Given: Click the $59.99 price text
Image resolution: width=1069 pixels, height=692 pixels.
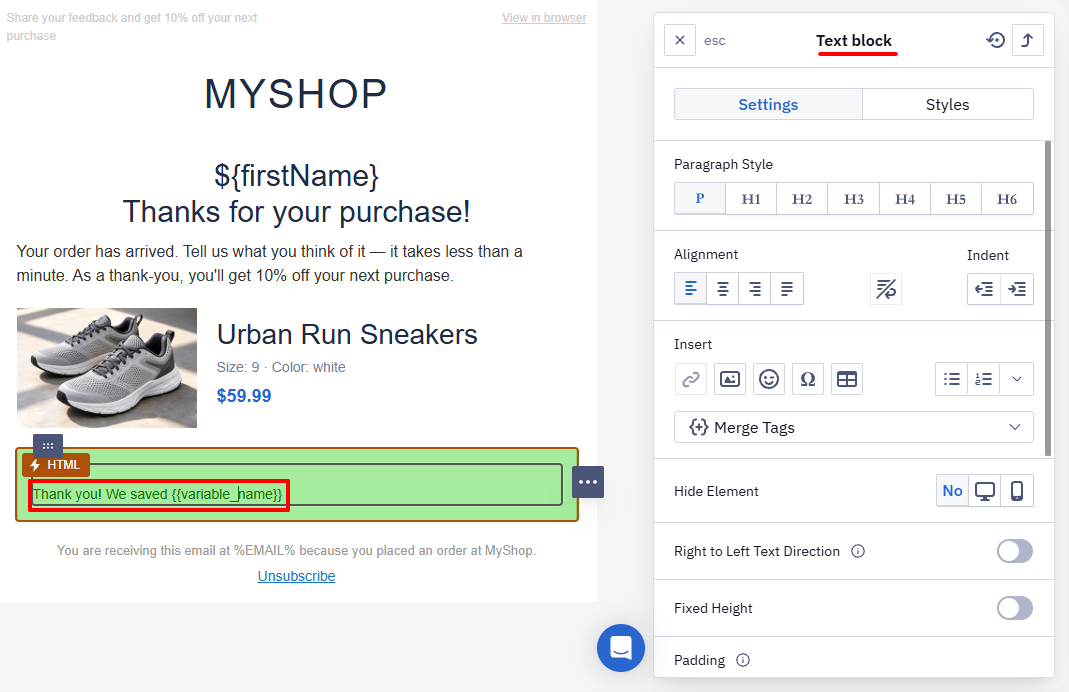Looking at the screenshot, I should coord(244,396).
